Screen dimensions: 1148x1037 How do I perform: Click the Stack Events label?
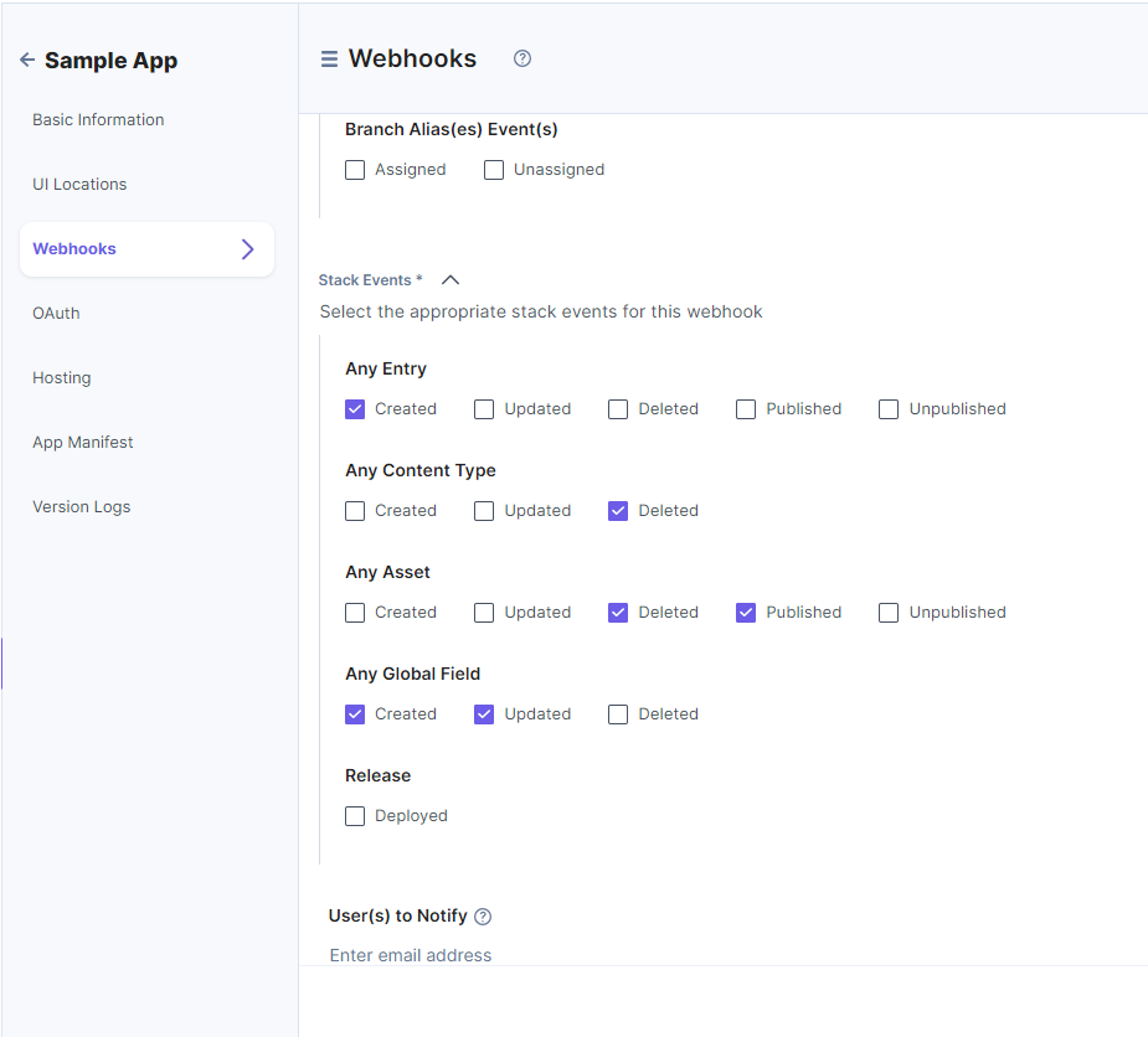tap(370, 280)
